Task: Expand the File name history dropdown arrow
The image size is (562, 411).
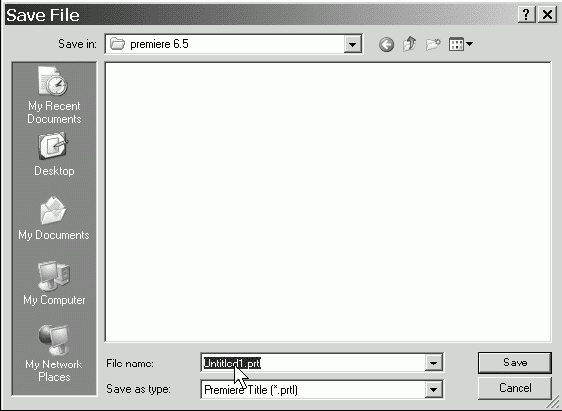Action: 433,363
